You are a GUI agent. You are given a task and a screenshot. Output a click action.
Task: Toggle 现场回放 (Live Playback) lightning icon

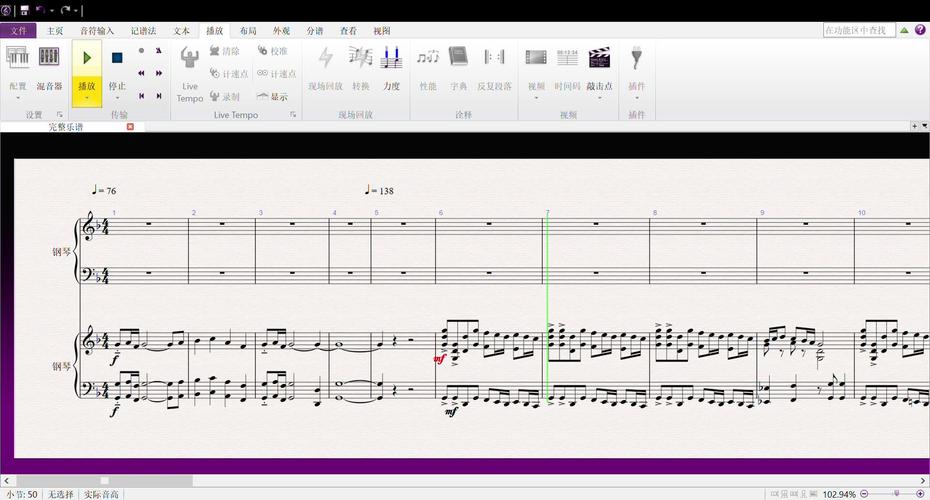(x=325, y=58)
